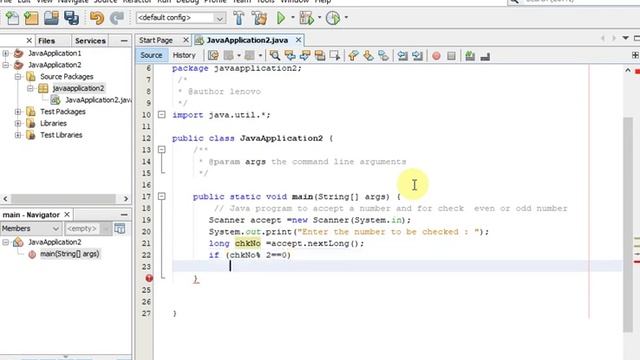
Task: Expand the Libraries node
Action: [18, 123]
